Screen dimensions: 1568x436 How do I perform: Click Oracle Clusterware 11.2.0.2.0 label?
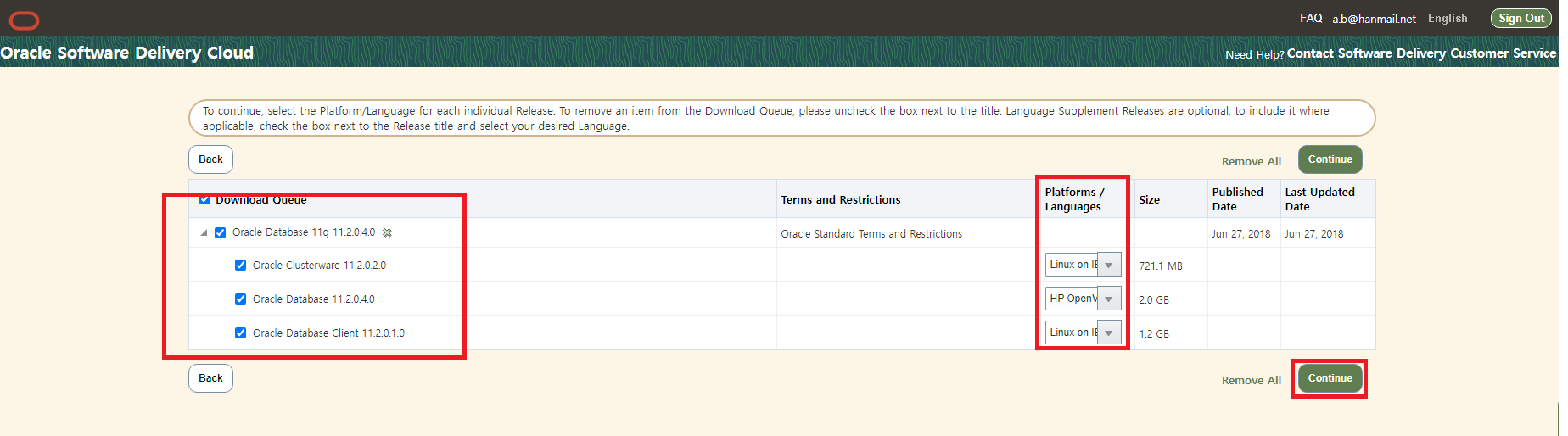coord(319,266)
